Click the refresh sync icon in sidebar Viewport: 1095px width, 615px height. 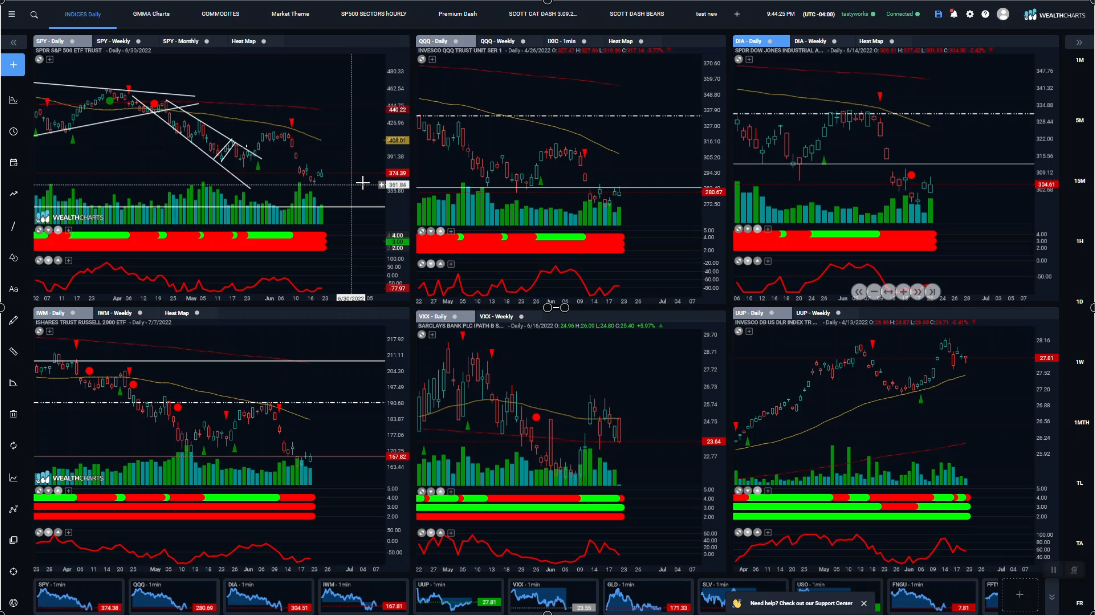click(x=13, y=445)
